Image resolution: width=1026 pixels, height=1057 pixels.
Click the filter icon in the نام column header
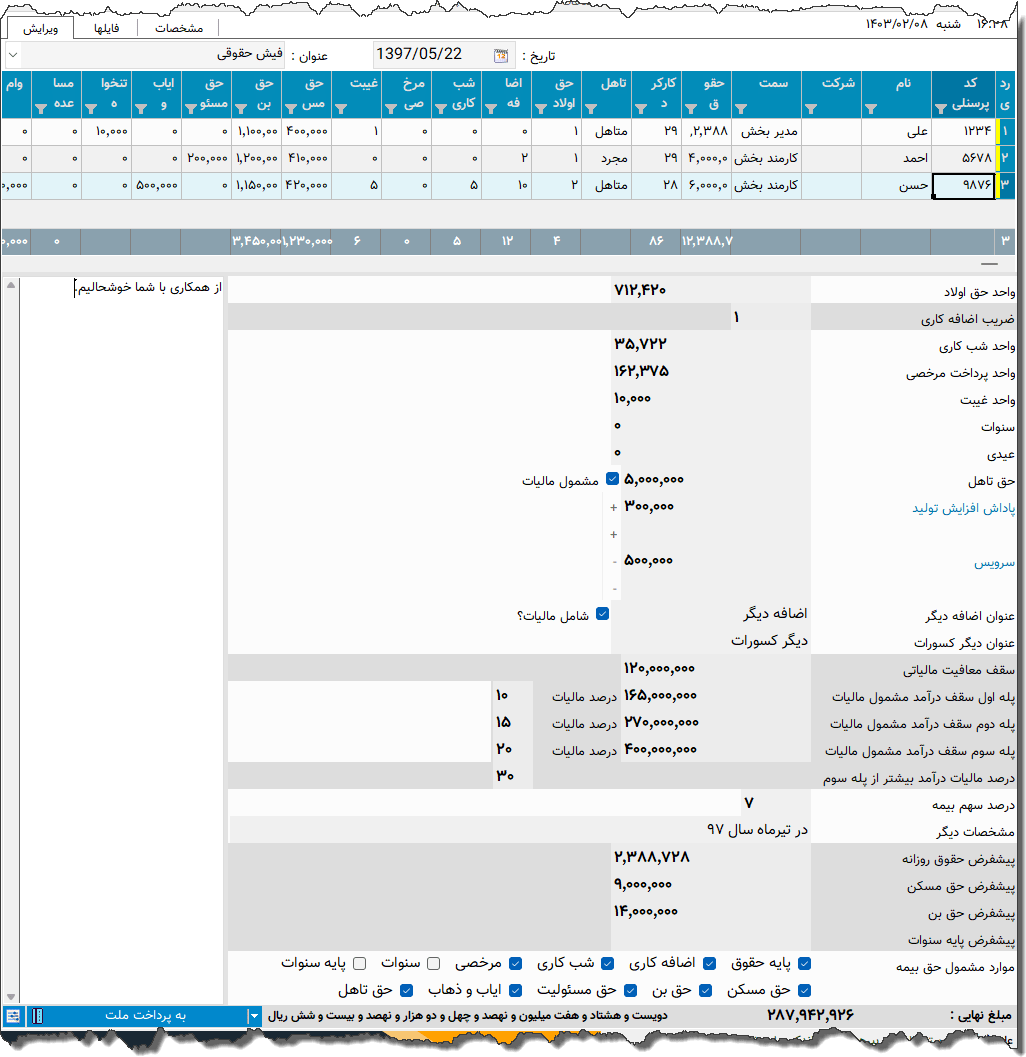pyautogui.click(x=870, y=108)
